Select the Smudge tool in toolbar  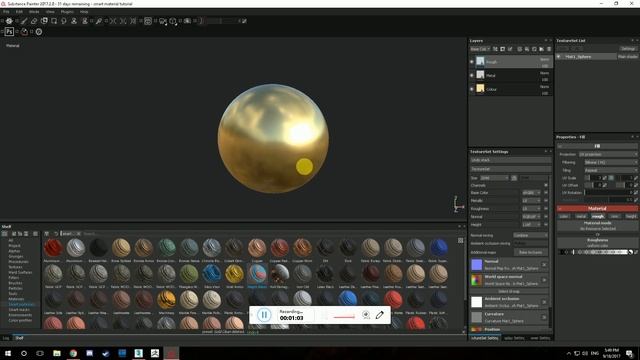pyautogui.click(x=64, y=21)
